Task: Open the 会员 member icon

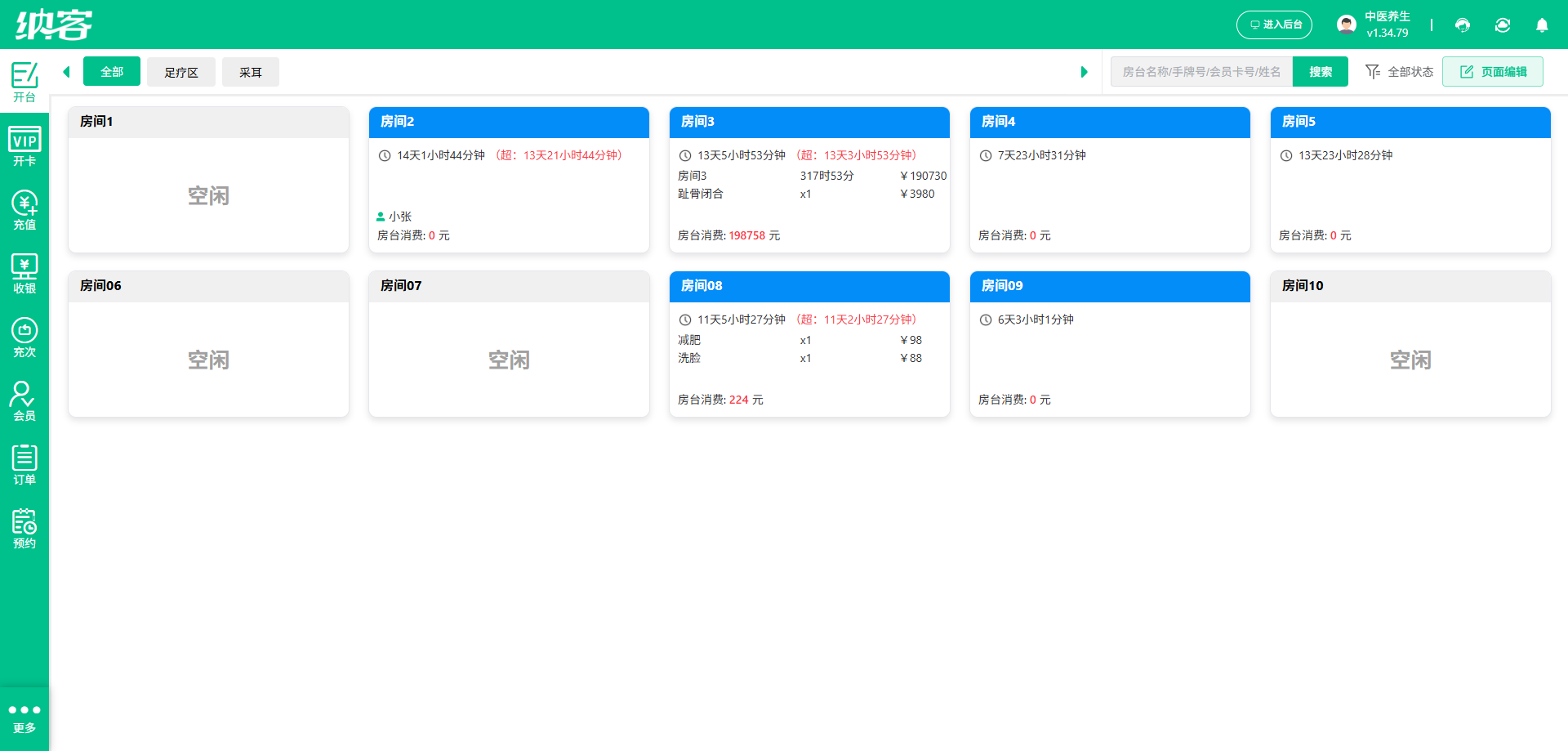Action: click(24, 401)
